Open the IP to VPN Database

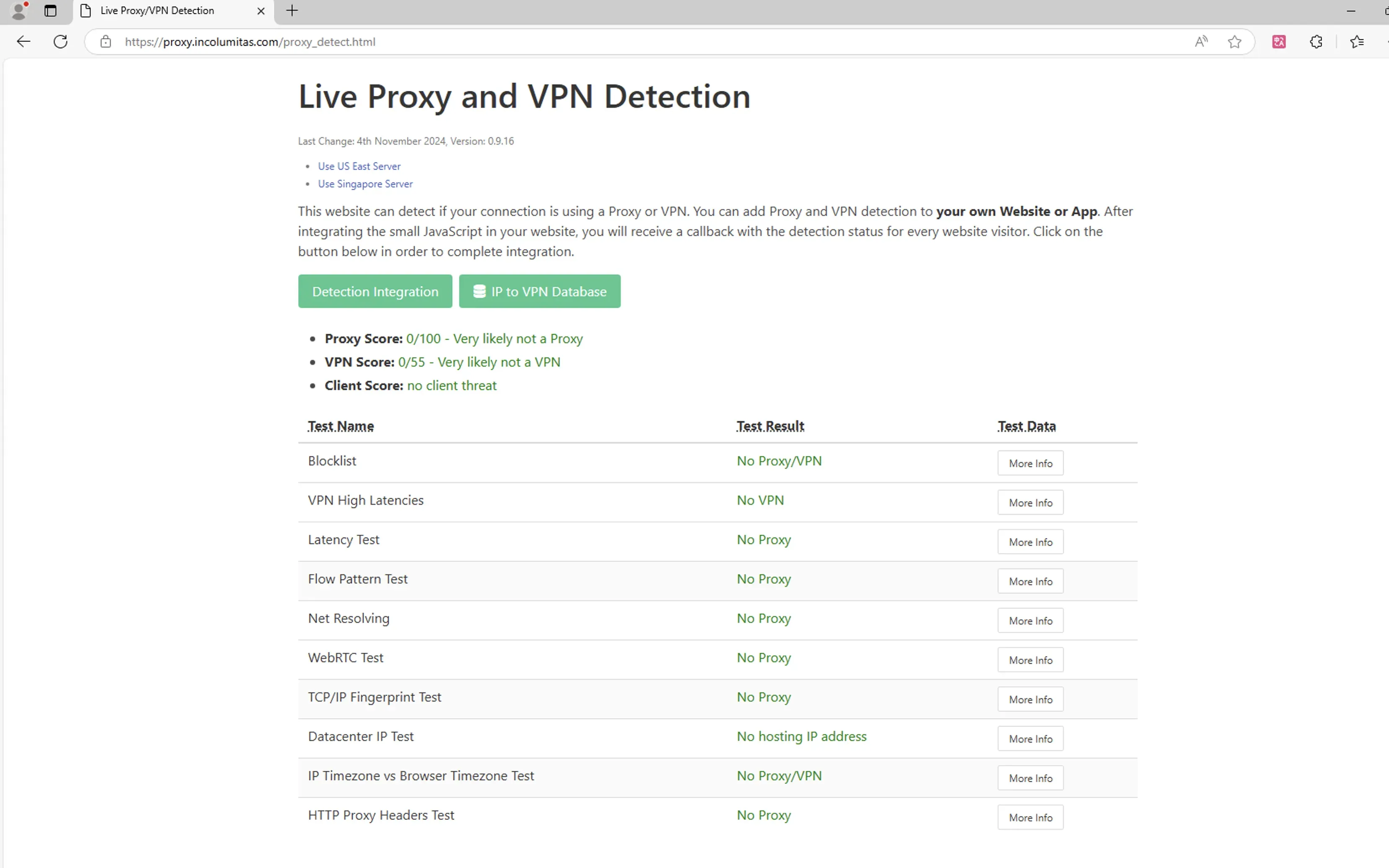tap(540, 291)
